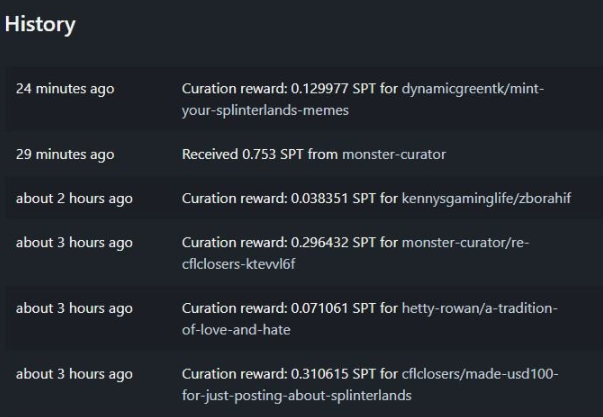
Task: Click the '29 minutes ago' timestamp
Action: (65, 154)
